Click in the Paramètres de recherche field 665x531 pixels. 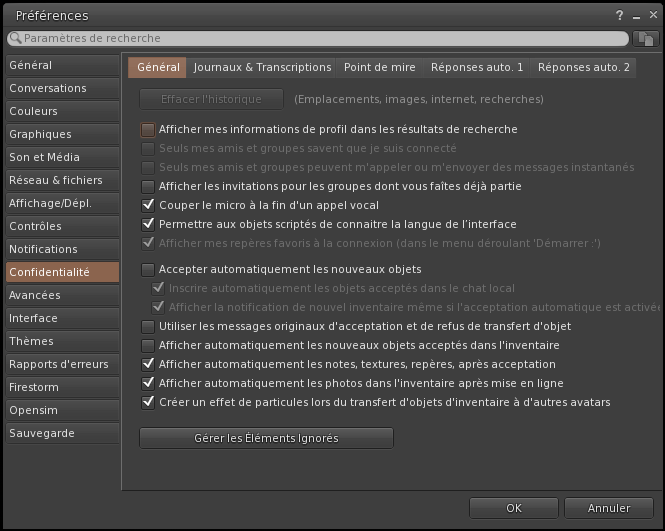click(x=320, y=38)
